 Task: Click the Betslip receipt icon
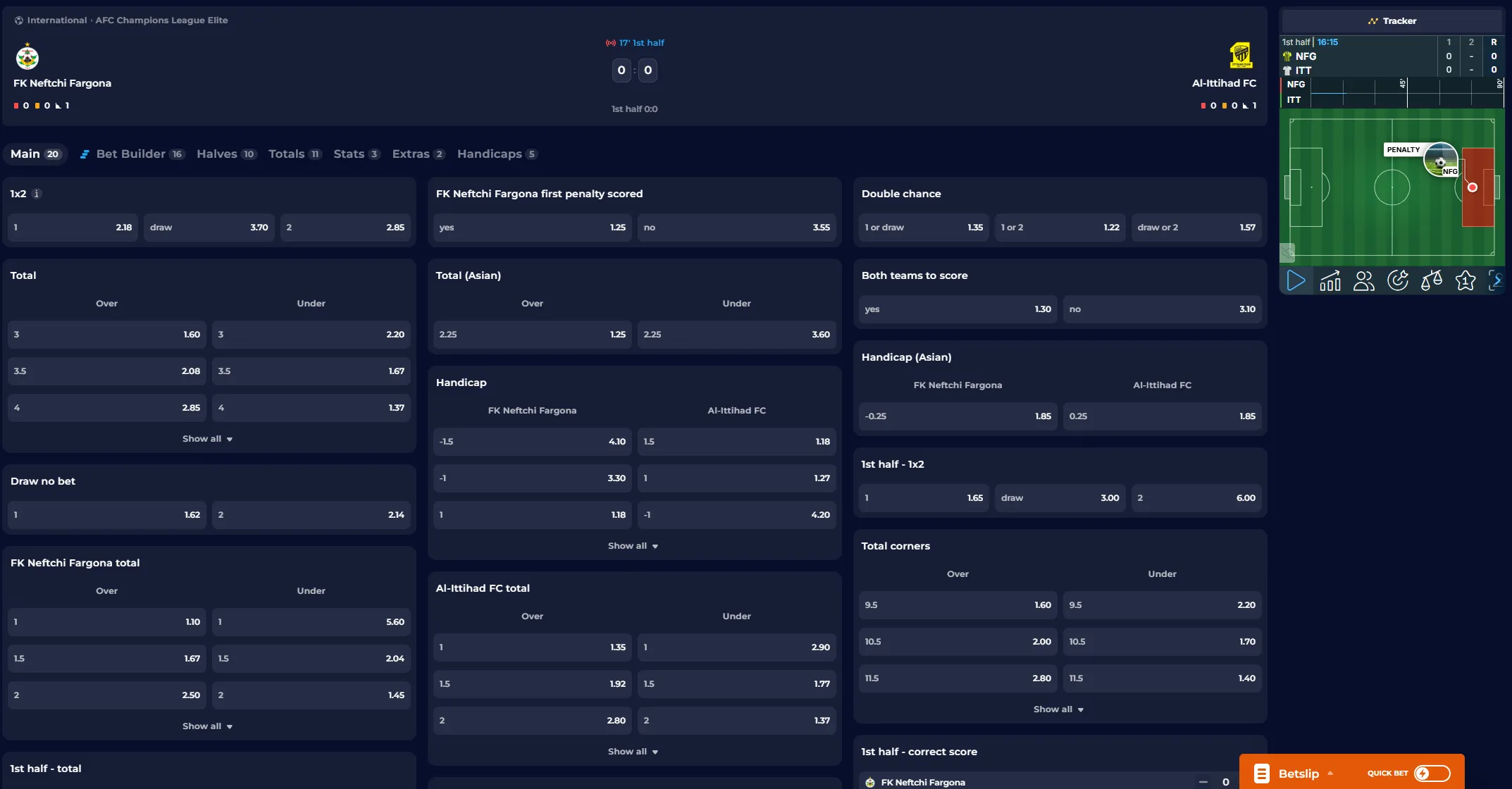pos(1261,774)
